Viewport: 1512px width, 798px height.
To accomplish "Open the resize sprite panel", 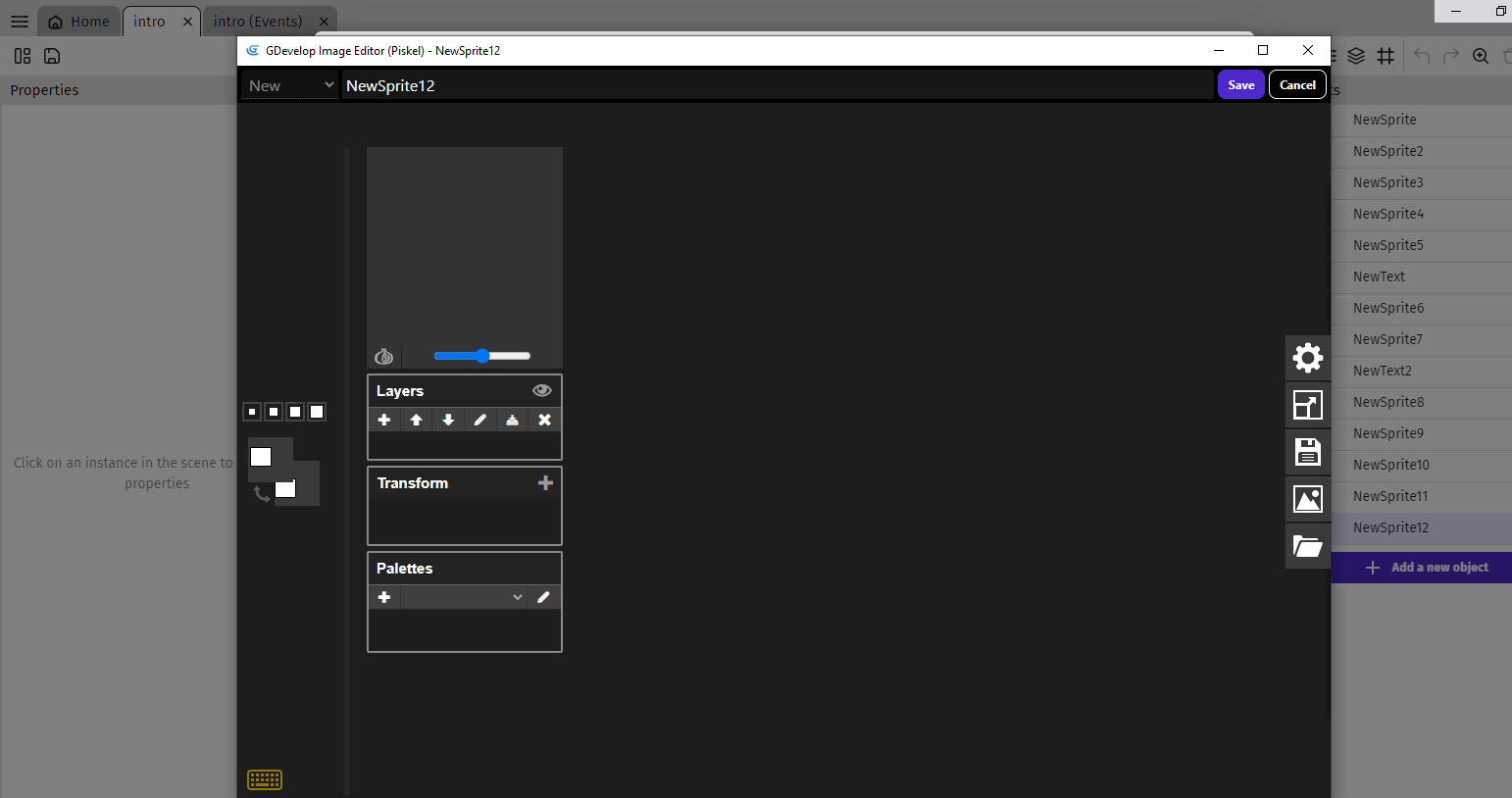I will tap(1308, 404).
